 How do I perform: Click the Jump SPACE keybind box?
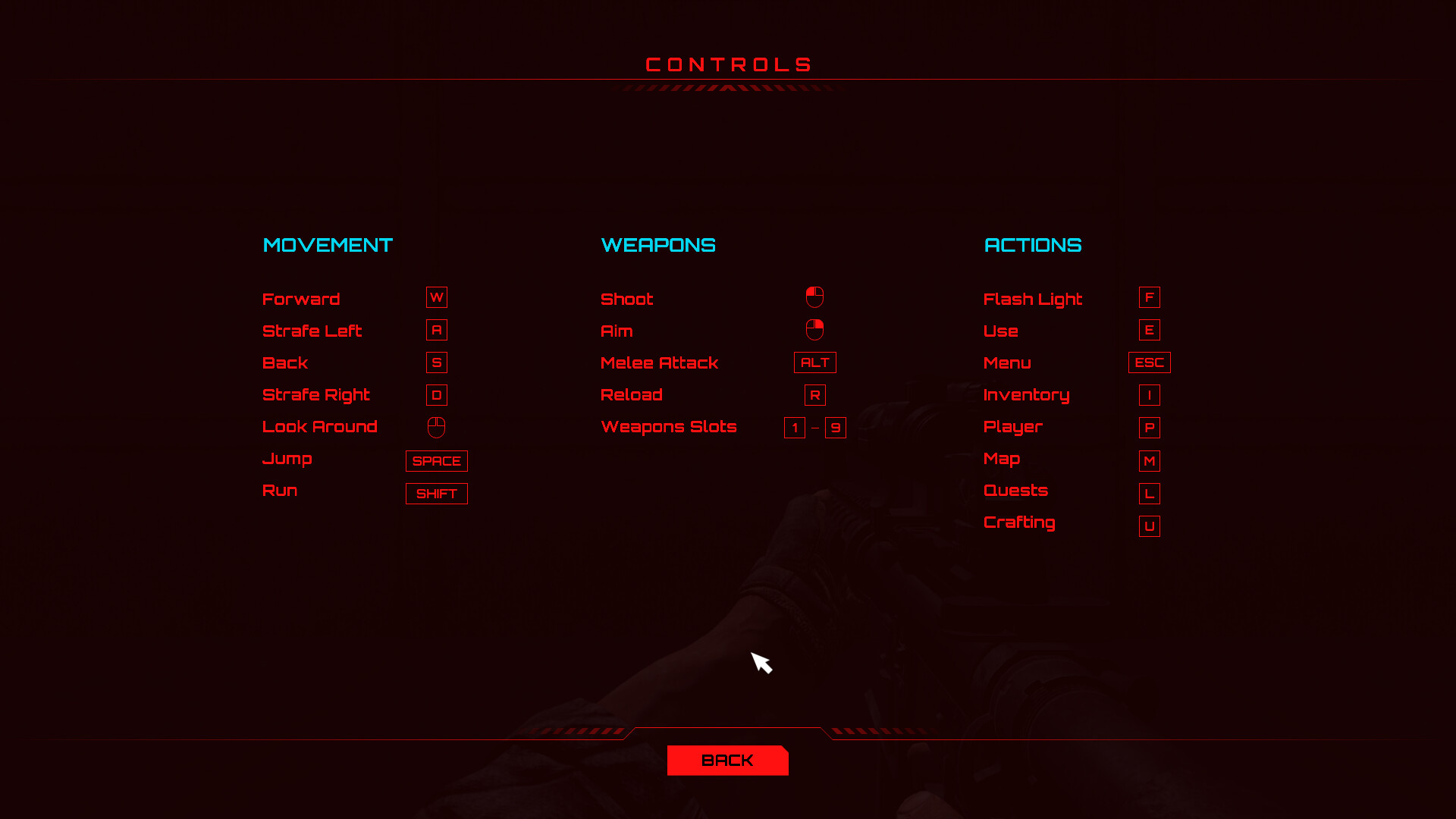pyautogui.click(x=437, y=461)
